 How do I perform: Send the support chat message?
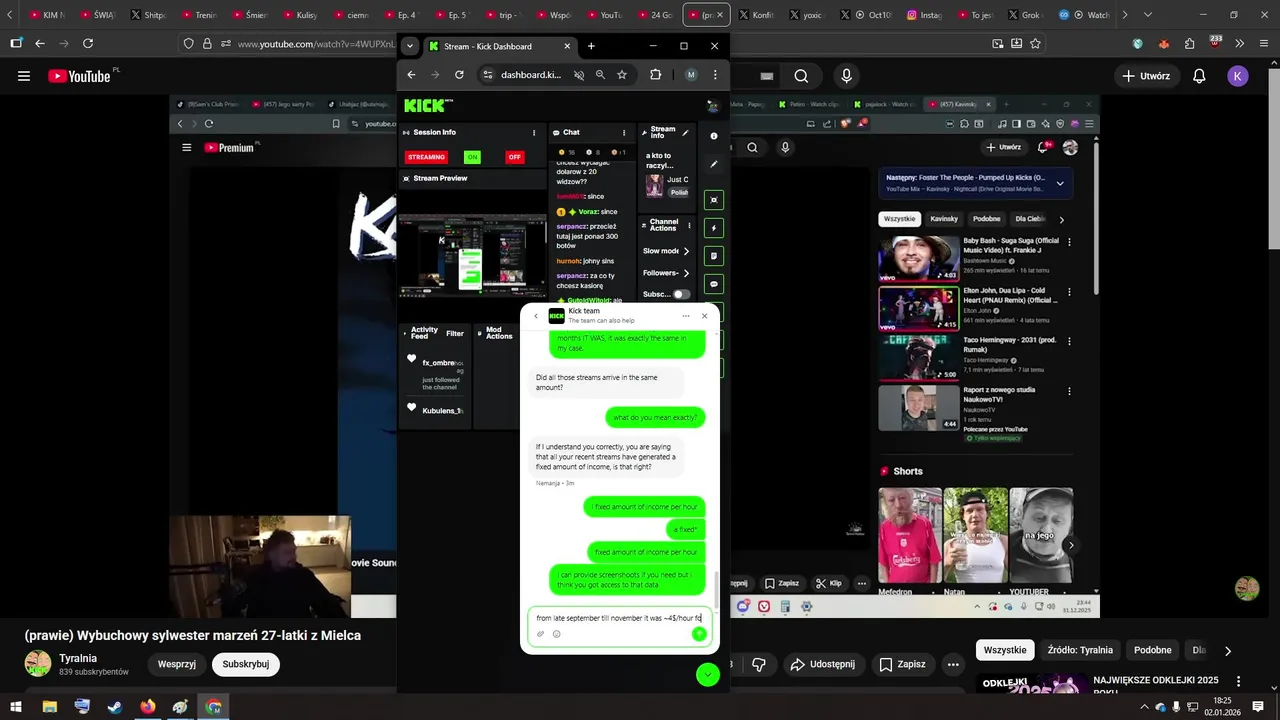[x=699, y=634]
